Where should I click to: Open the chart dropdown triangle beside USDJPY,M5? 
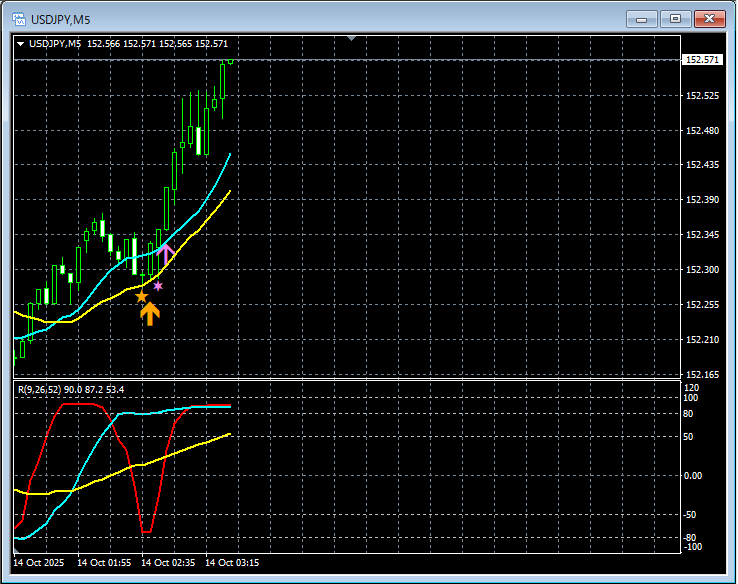[x=21, y=44]
